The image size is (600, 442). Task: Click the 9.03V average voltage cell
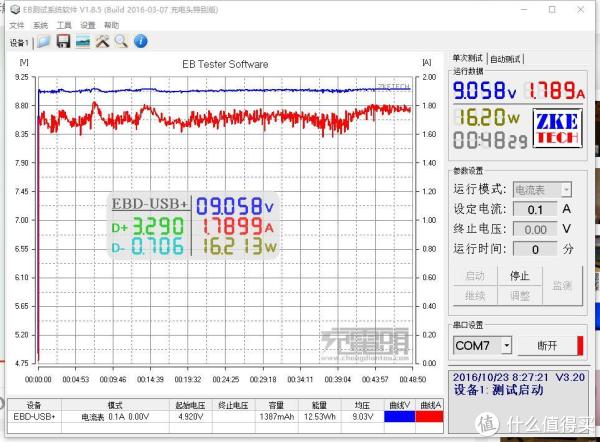pyautogui.click(x=362, y=417)
